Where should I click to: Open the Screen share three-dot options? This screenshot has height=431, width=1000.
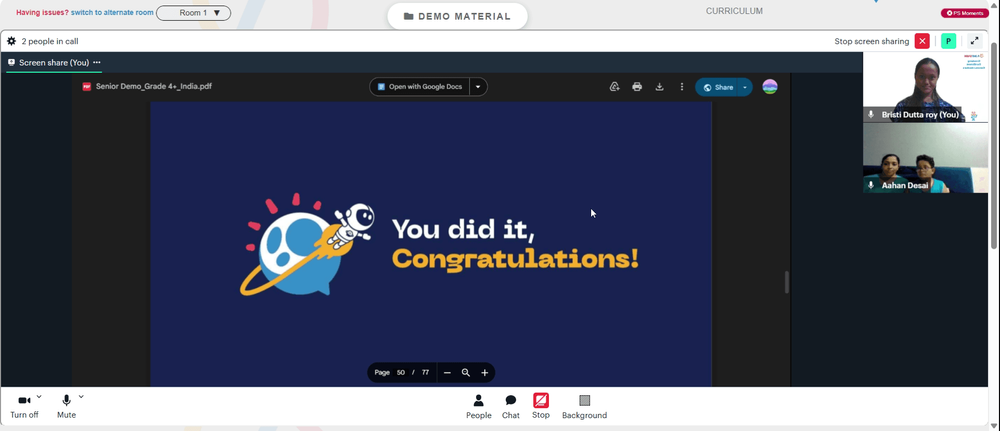(x=97, y=62)
